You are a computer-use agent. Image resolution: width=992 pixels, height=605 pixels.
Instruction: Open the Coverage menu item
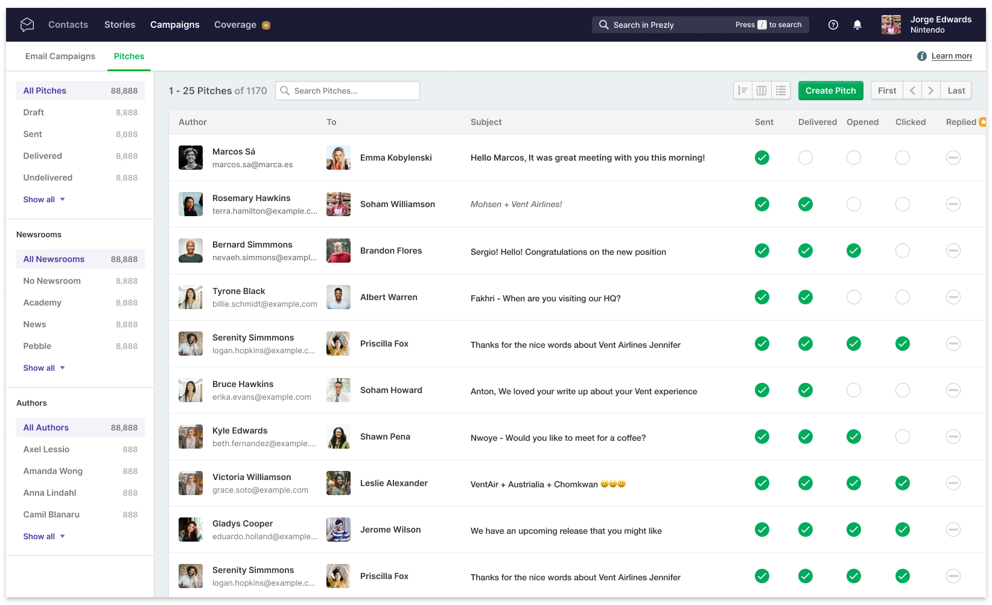point(235,25)
